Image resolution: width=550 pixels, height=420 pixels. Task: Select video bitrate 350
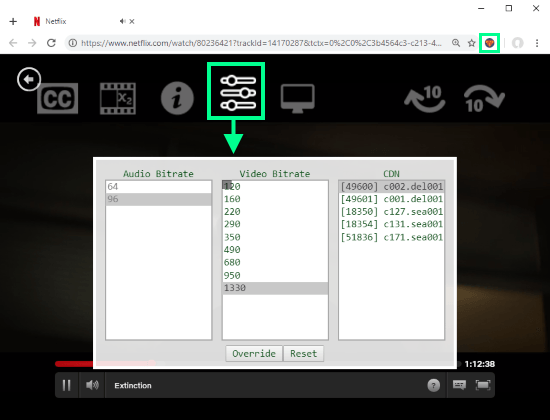tap(275, 237)
